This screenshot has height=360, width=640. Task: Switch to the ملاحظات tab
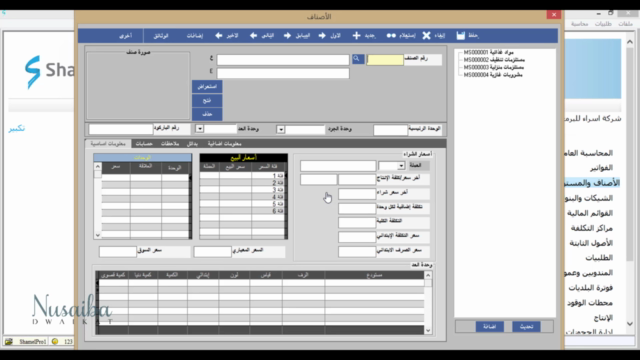(x=170, y=144)
